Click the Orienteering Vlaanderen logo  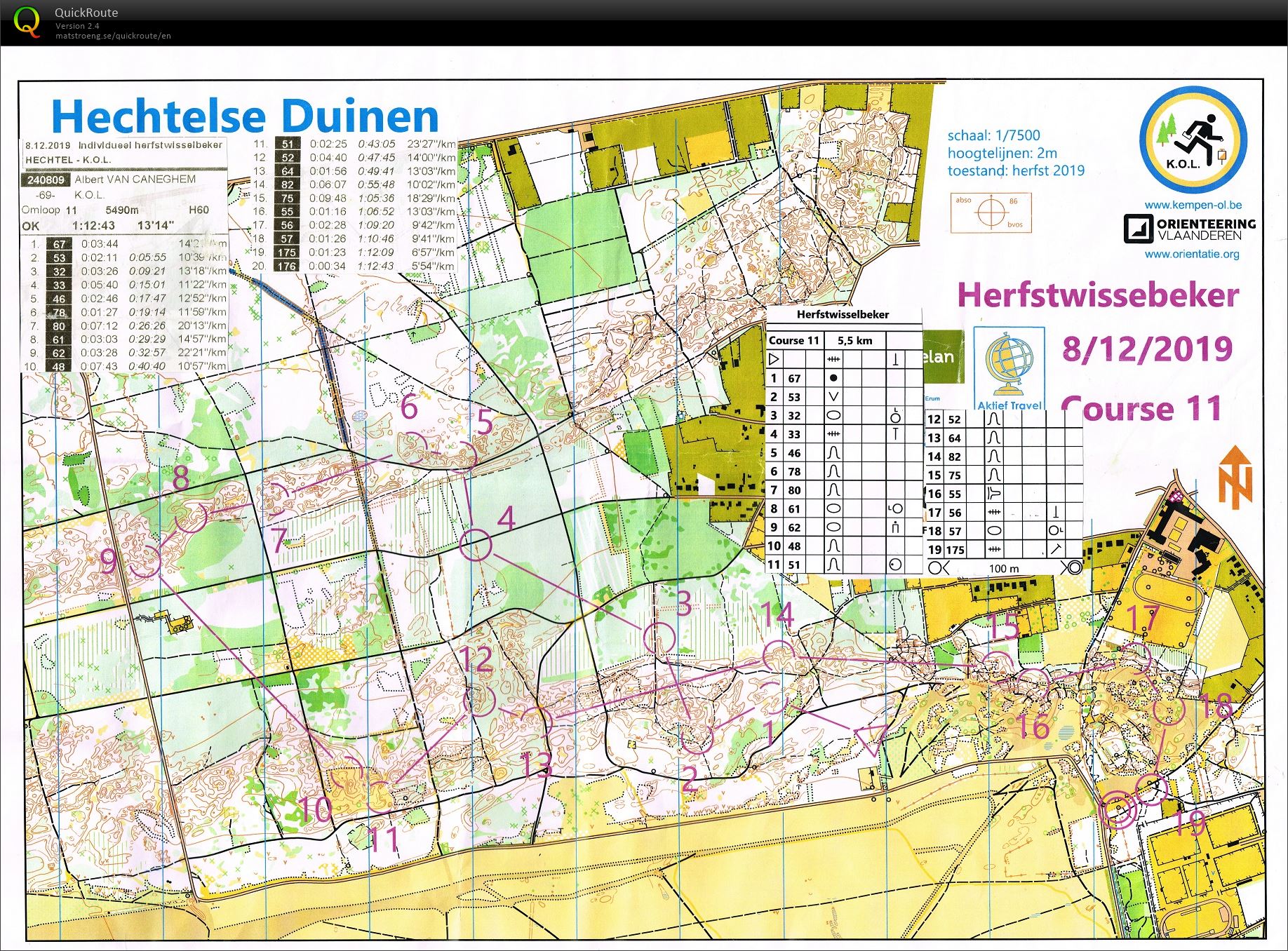click(1189, 229)
